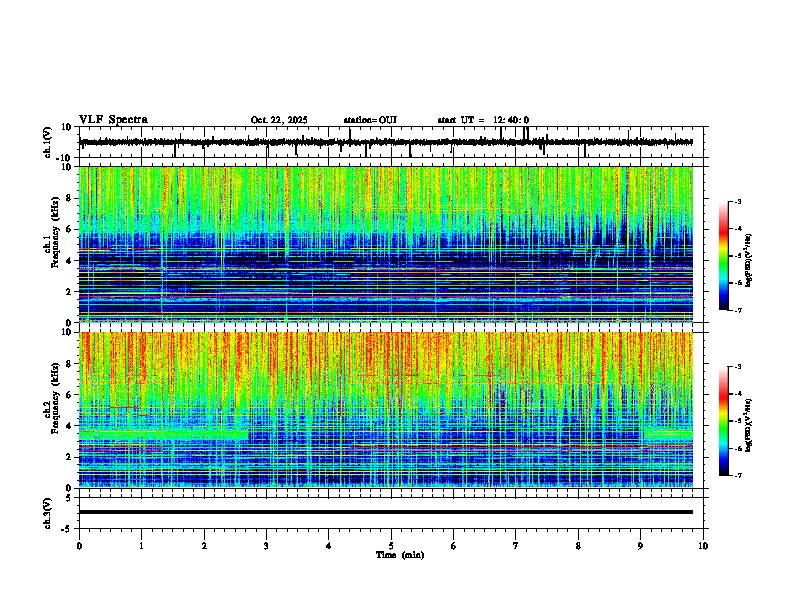The image size is (792, 612).
Task: Click the log(PSD) label beside ch.2 color scale
Action: (748, 425)
